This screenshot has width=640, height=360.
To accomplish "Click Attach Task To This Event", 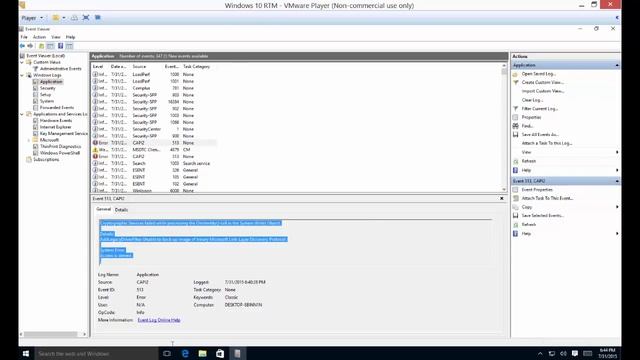I will coord(547,198).
